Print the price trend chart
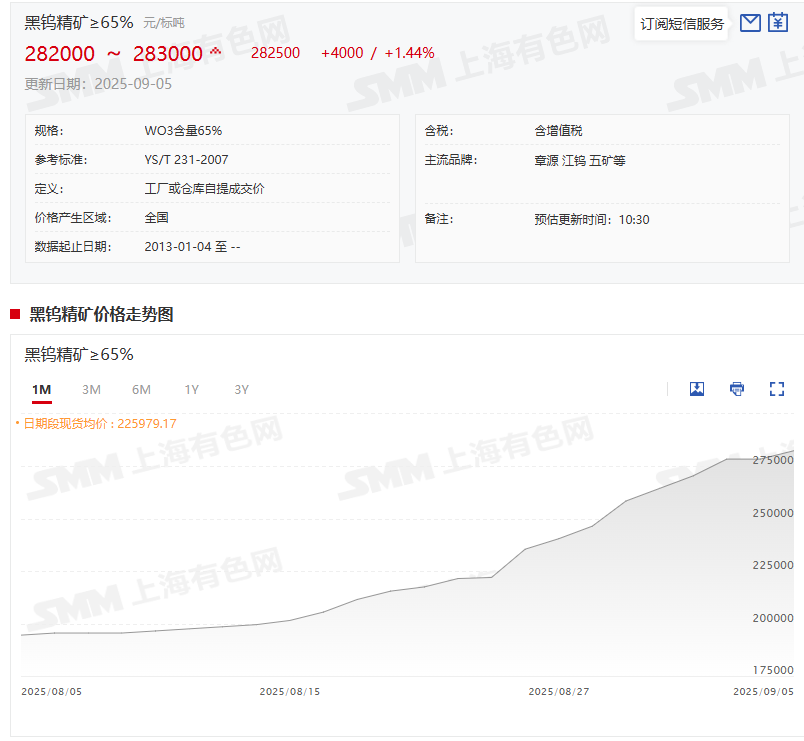 [737, 389]
